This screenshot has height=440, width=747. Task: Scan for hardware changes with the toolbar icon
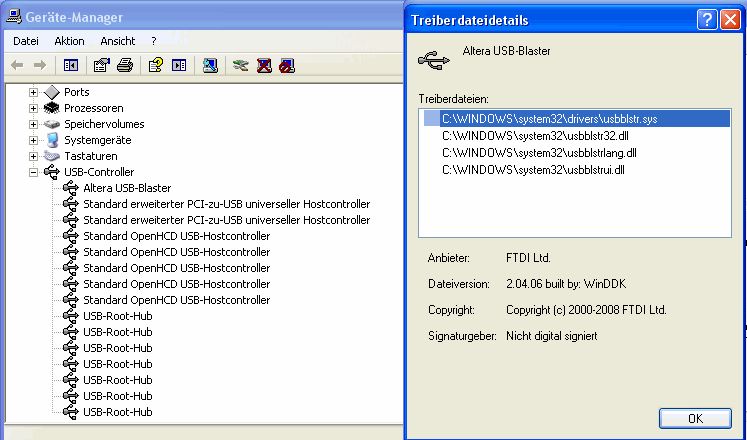pos(210,65)
